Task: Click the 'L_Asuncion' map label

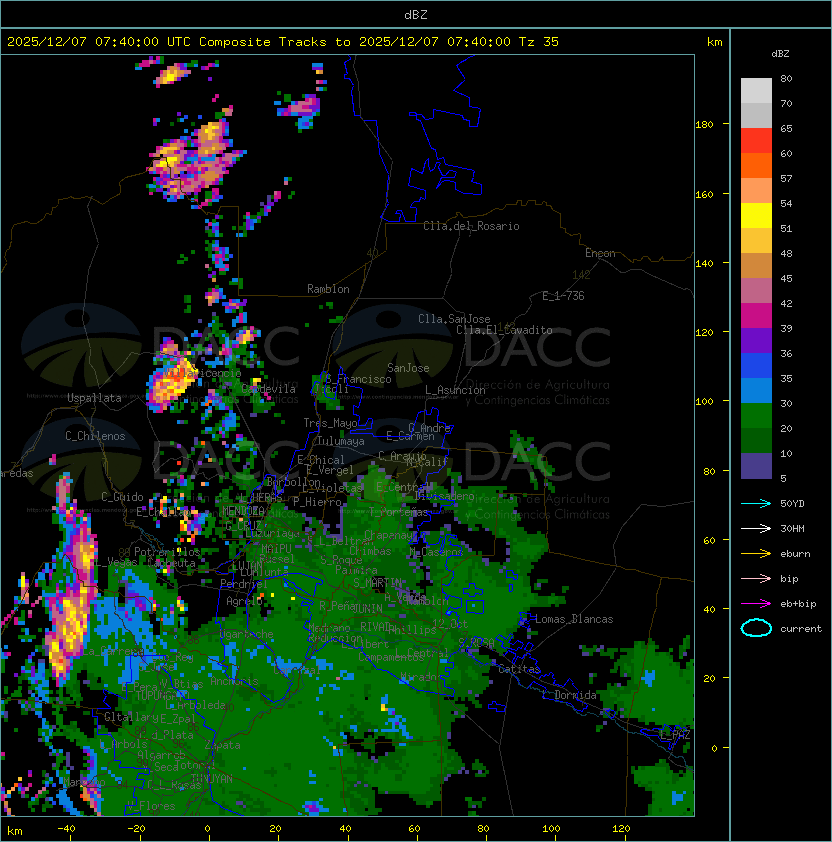Action: (455, 390)
